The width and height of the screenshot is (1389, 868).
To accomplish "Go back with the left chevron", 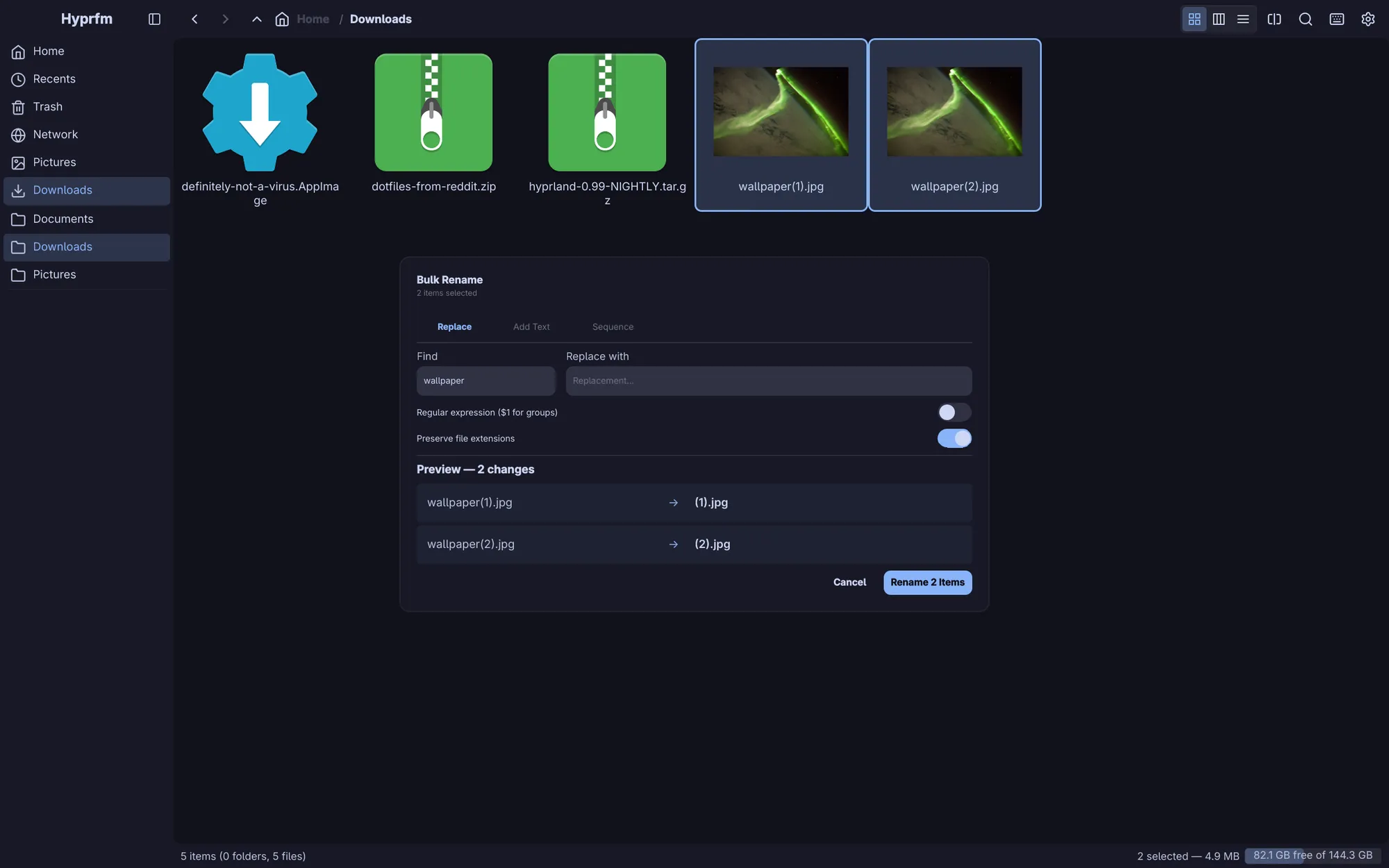I will [x=194, y=19].
